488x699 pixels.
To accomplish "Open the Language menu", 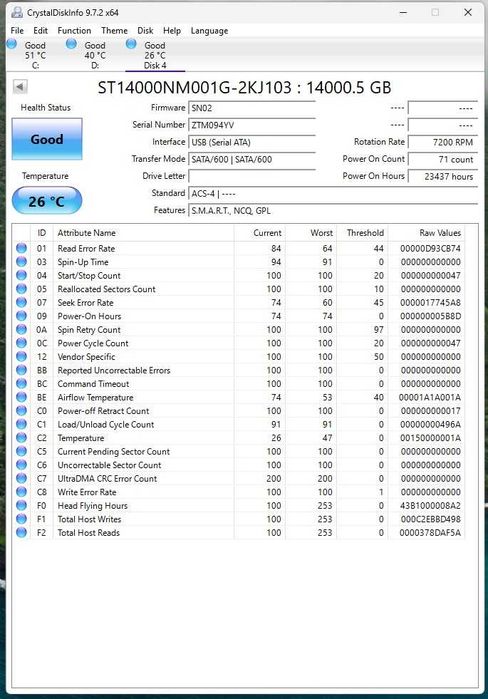I will [x=209, y=30].
